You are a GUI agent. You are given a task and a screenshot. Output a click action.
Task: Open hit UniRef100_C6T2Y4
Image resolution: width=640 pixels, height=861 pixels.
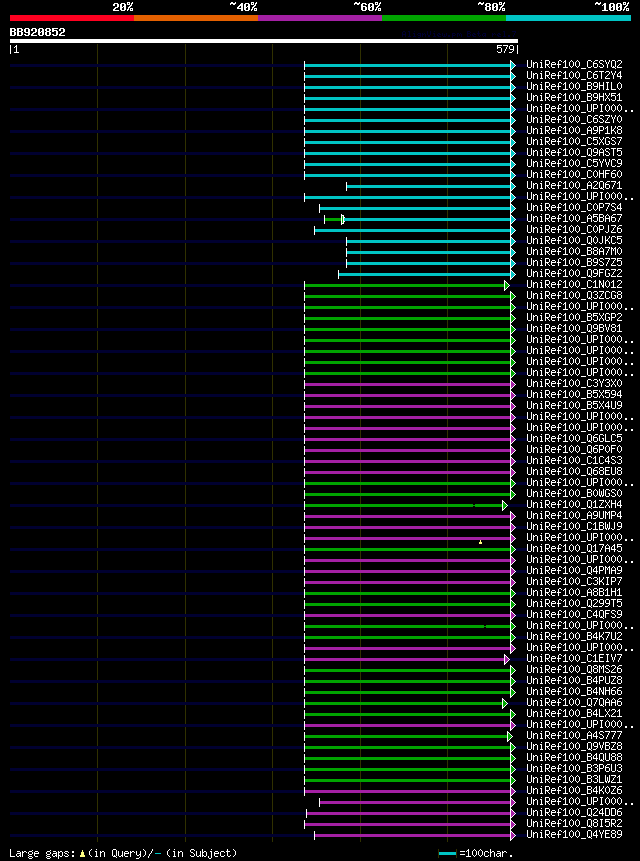574,76
